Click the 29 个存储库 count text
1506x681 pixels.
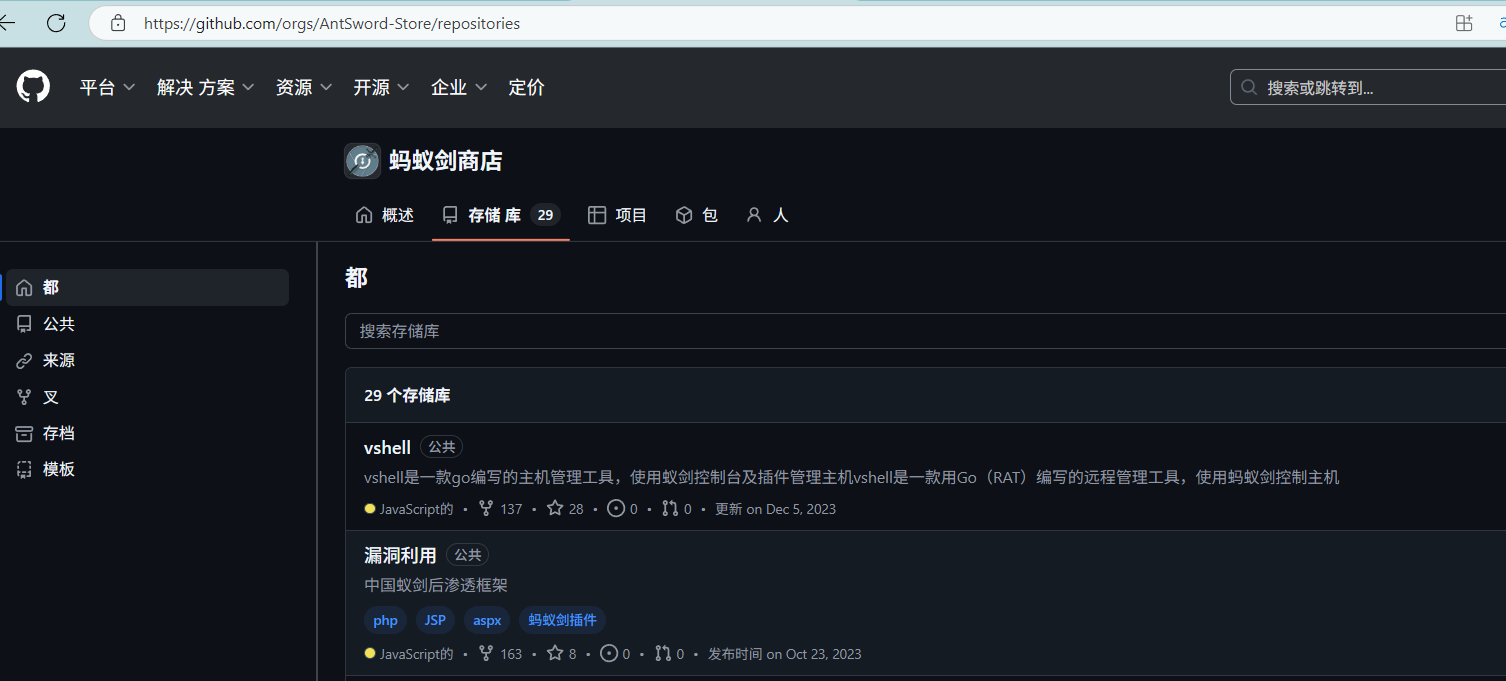[x=407, y=395]
